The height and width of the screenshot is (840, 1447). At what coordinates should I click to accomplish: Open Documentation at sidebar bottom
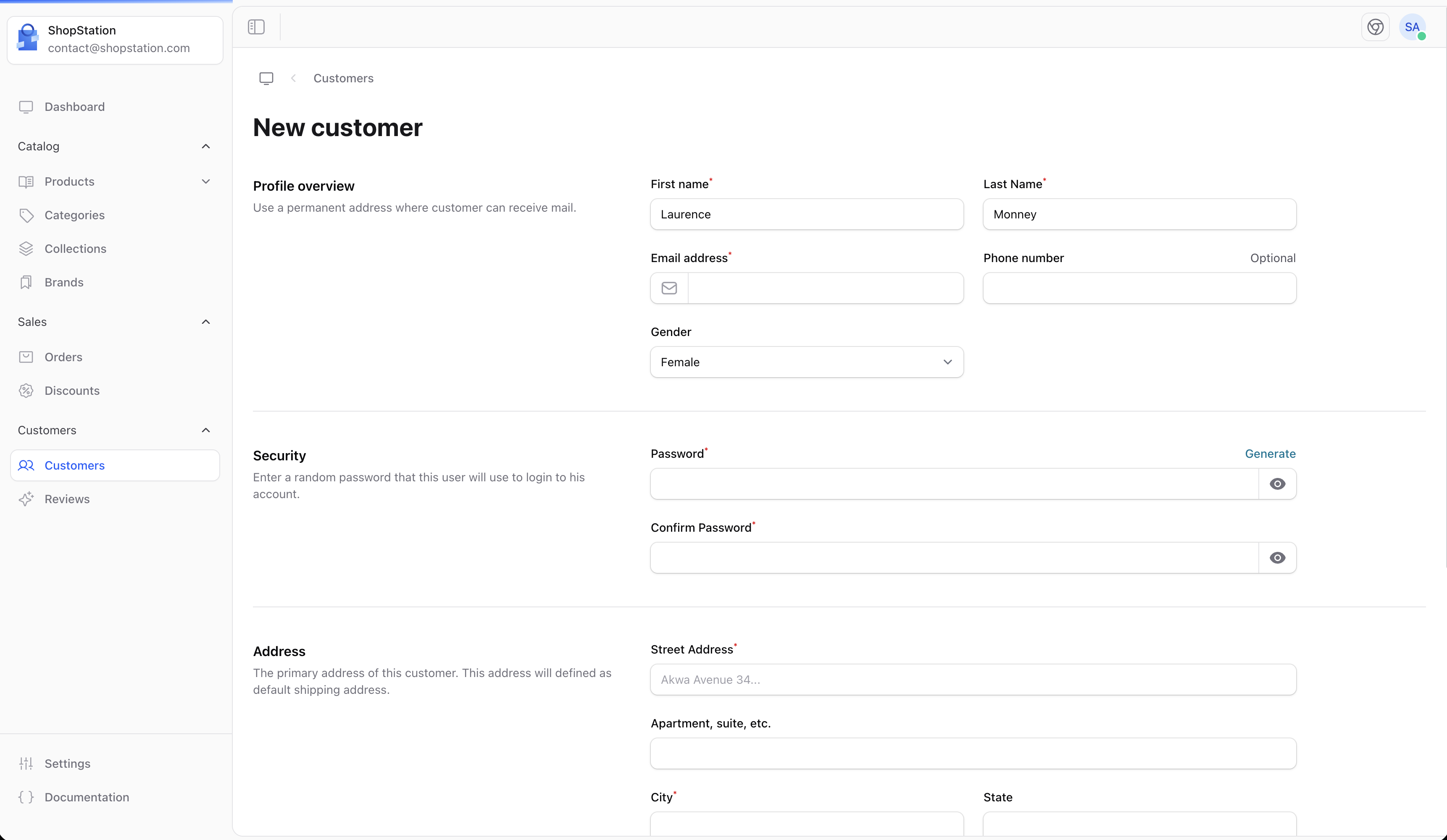click(x=87, y=797)
